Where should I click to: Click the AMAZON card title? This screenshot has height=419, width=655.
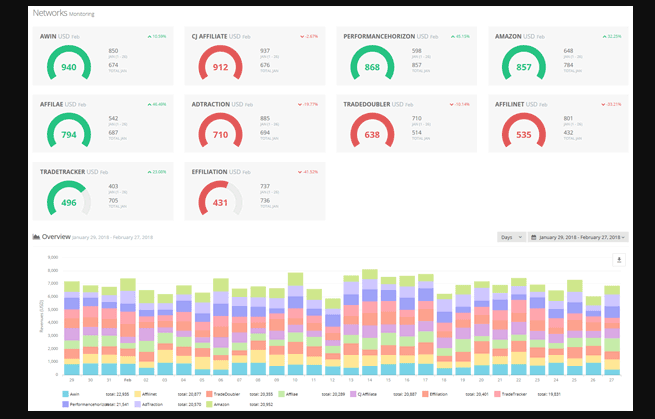pyautogui.click(x=508, y=36)
